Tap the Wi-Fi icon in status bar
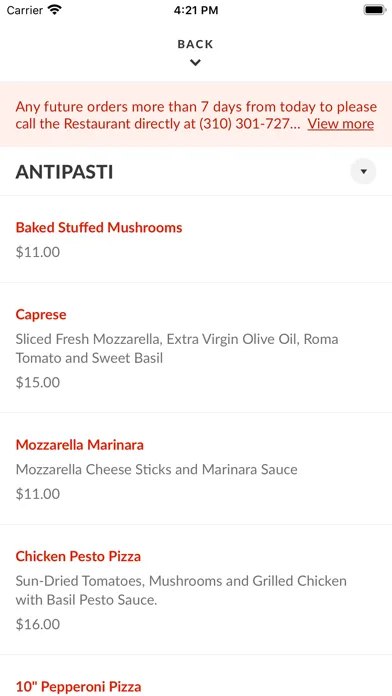Viewport: 392px width, 696px height. coord(55,10)
